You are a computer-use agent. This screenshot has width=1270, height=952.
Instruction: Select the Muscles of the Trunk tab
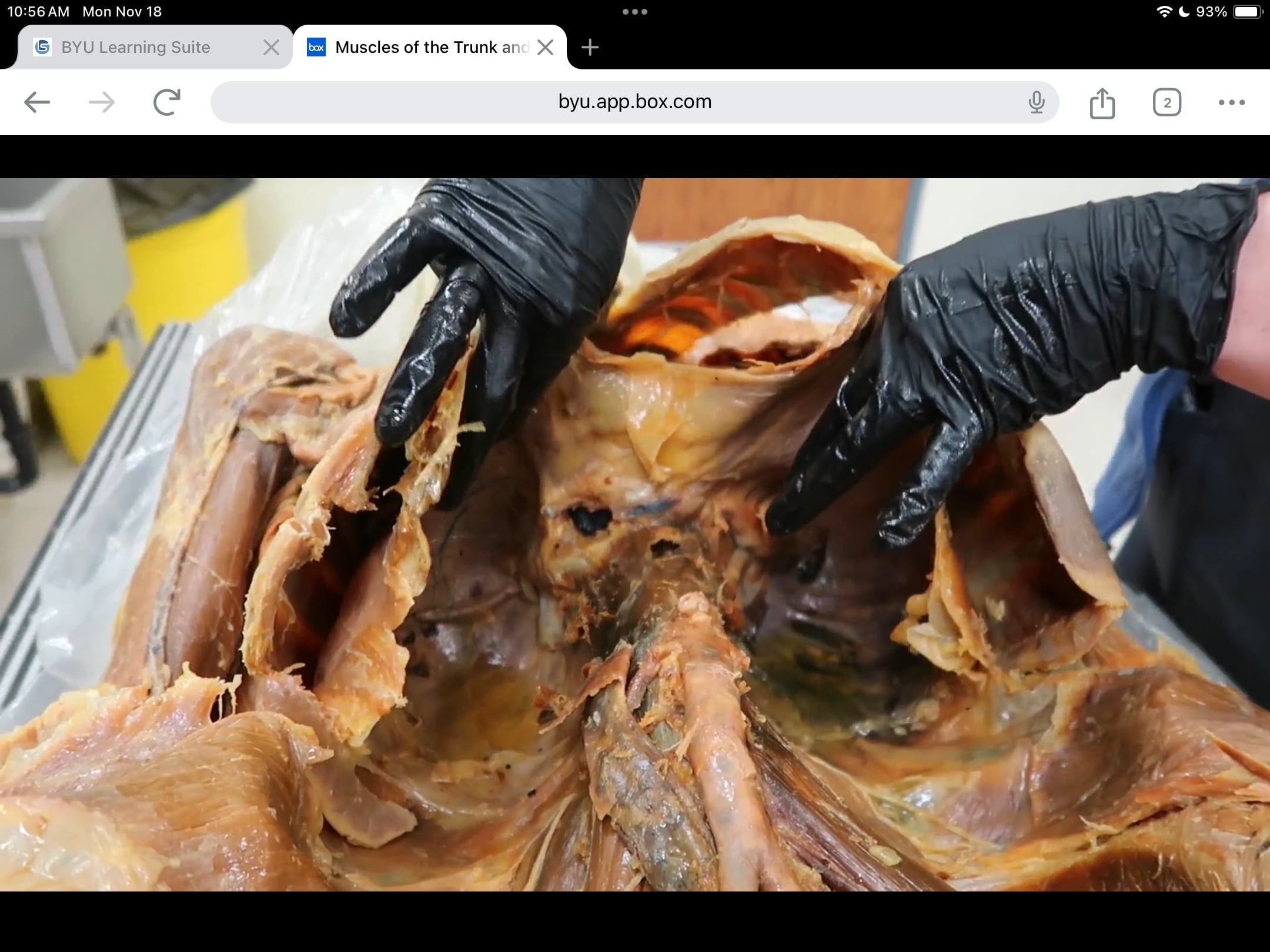click(x=430, y=47)
